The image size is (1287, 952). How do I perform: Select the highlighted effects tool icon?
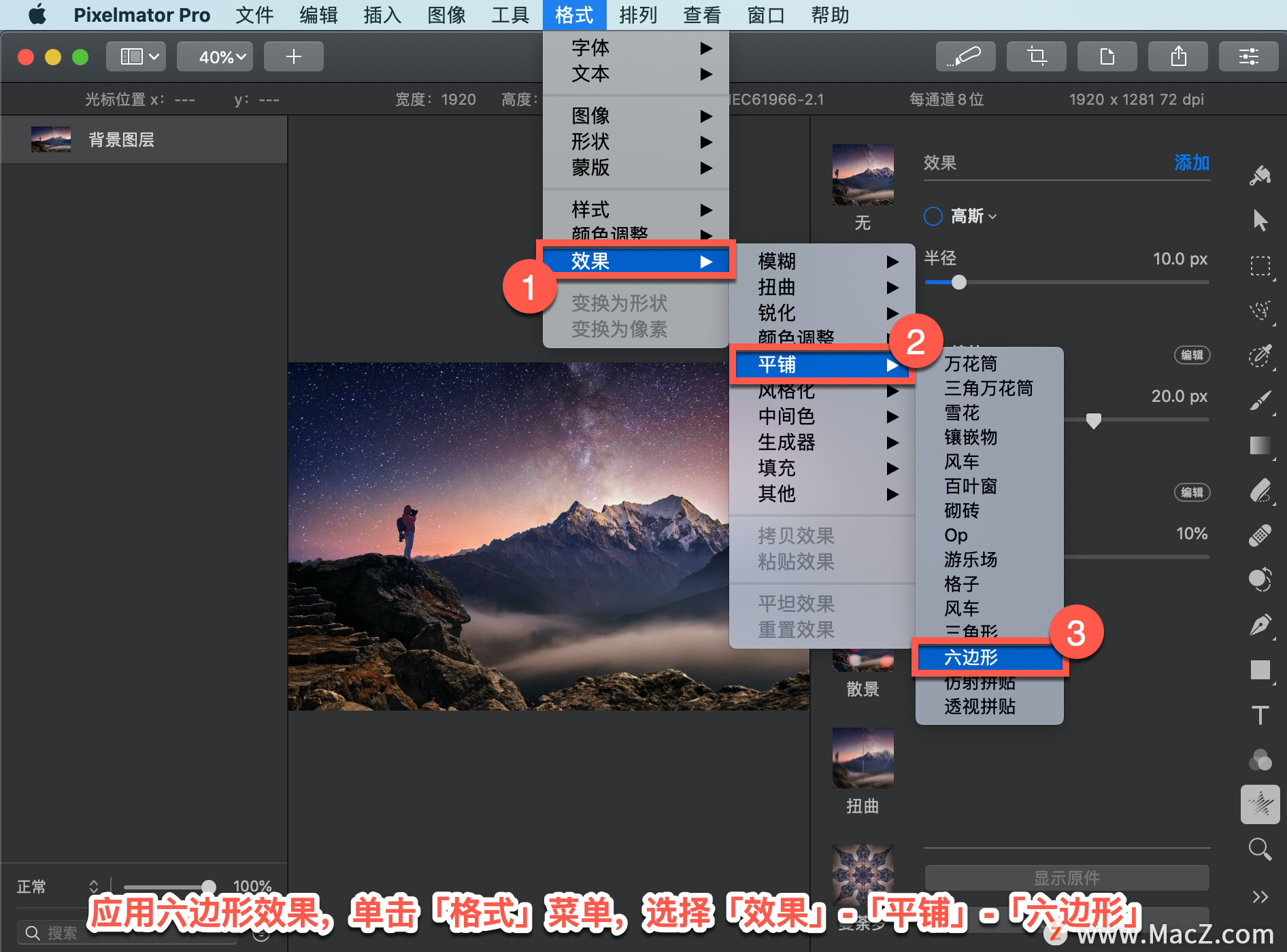(1260, 804)
